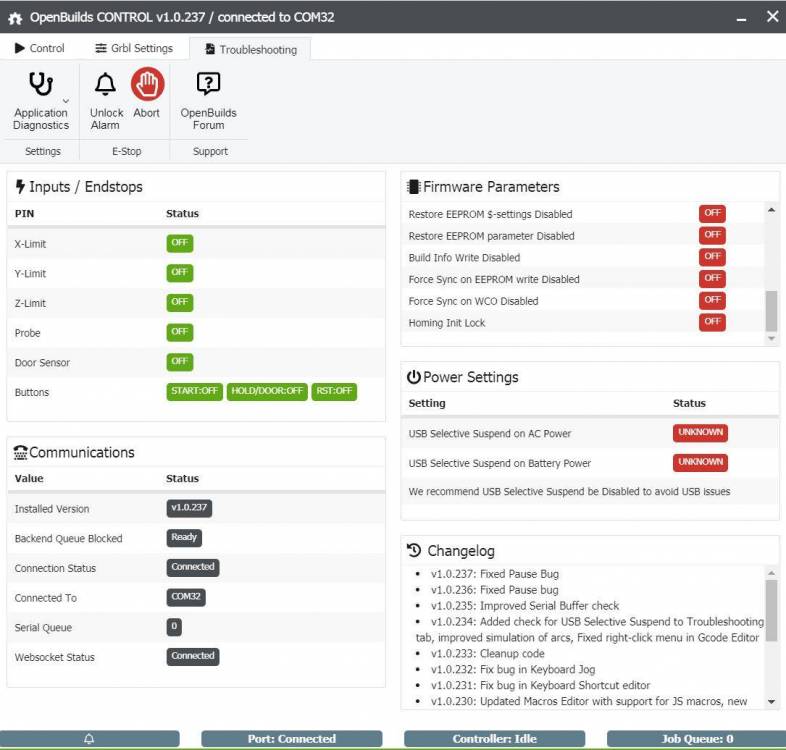Click the RST:OFF badge
Image resolution: width=786 pixels, height=750 pixels.
click(x=334, y=391)
